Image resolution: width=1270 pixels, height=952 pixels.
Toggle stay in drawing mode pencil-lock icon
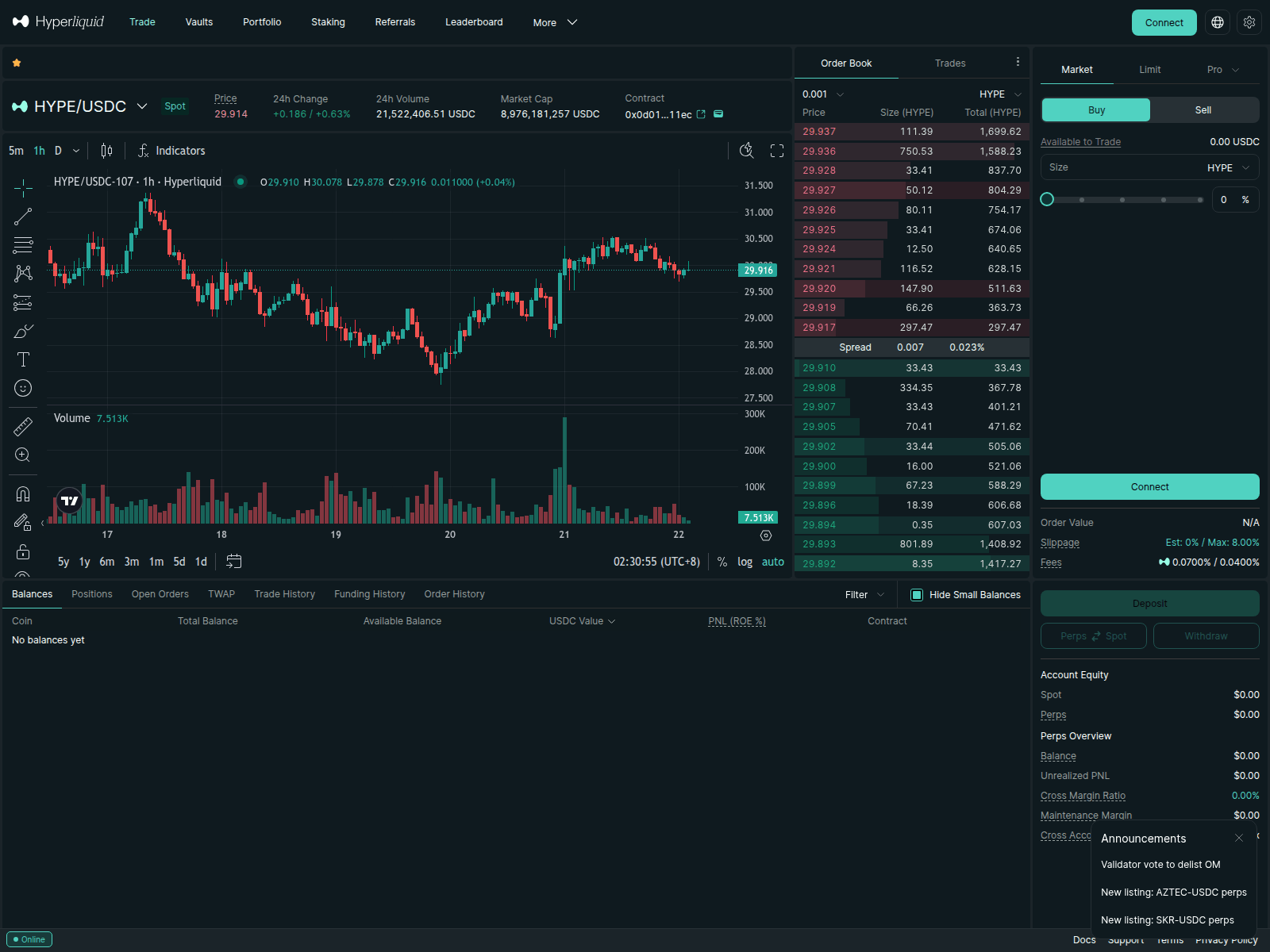pos(23,522)
